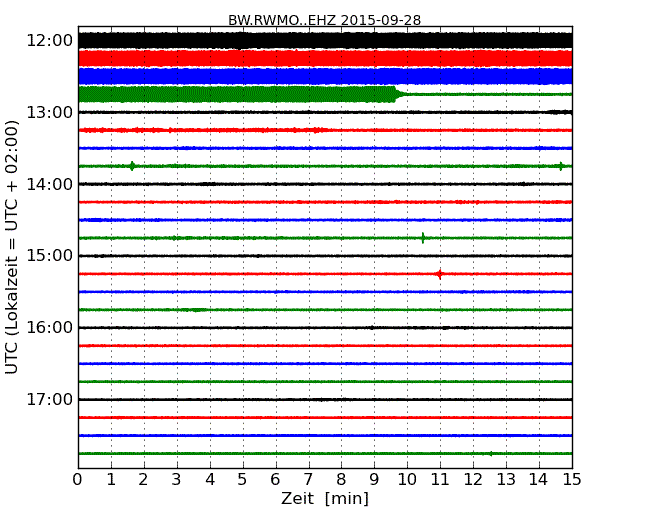The image size is (650, 520).
Task: Click where the thick green trace drops off
Action: (397, 94)
